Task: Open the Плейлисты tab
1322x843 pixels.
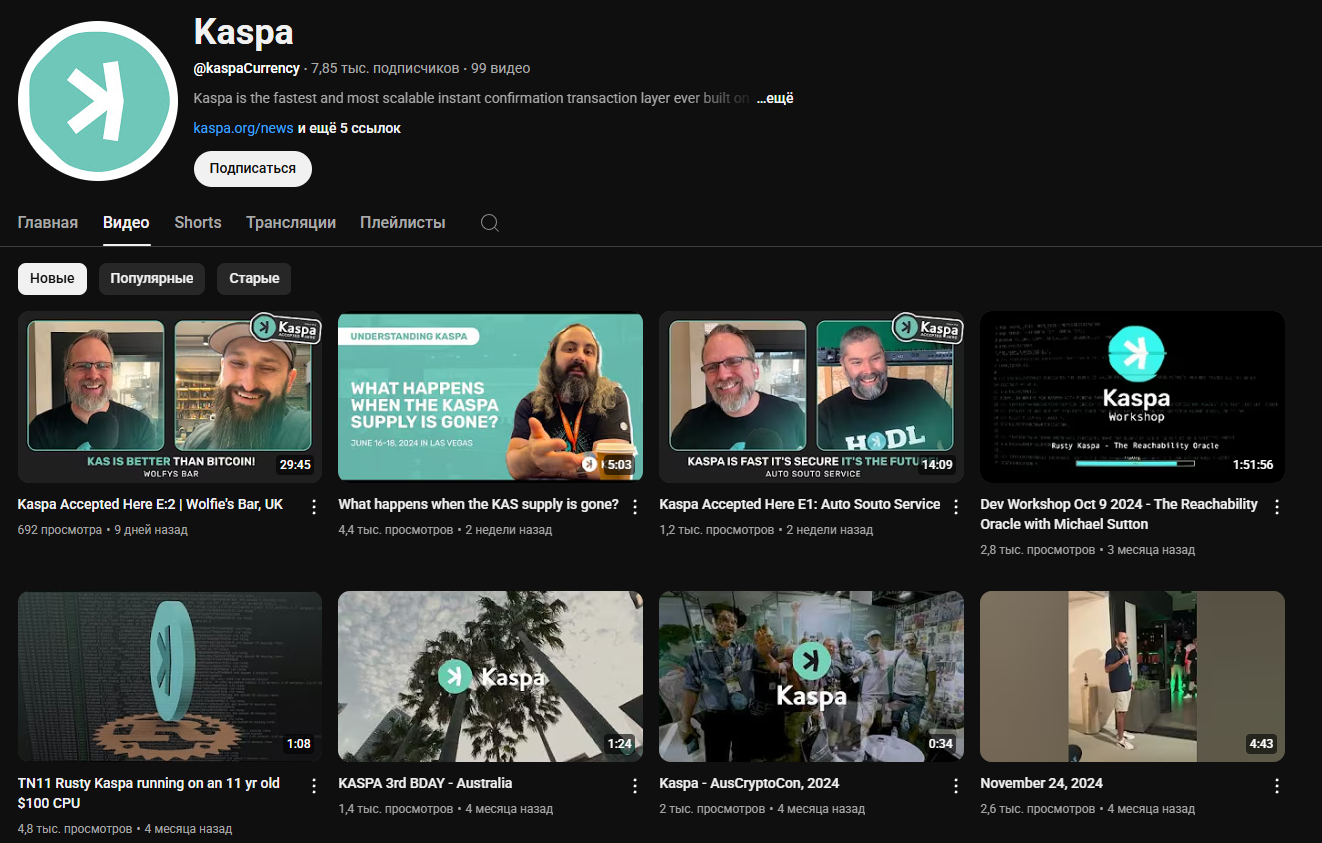Action: pyautogui.click(x=403, y=223)
